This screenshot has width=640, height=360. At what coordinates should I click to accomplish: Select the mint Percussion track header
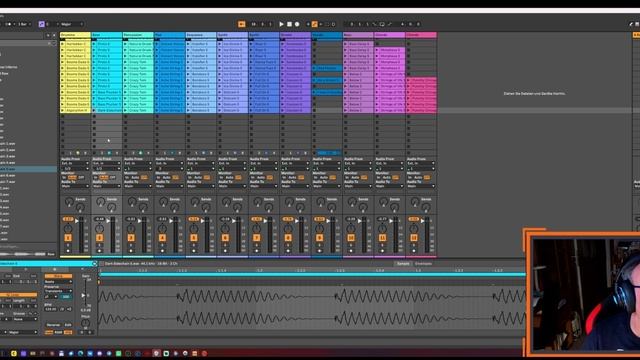[138, 35]
